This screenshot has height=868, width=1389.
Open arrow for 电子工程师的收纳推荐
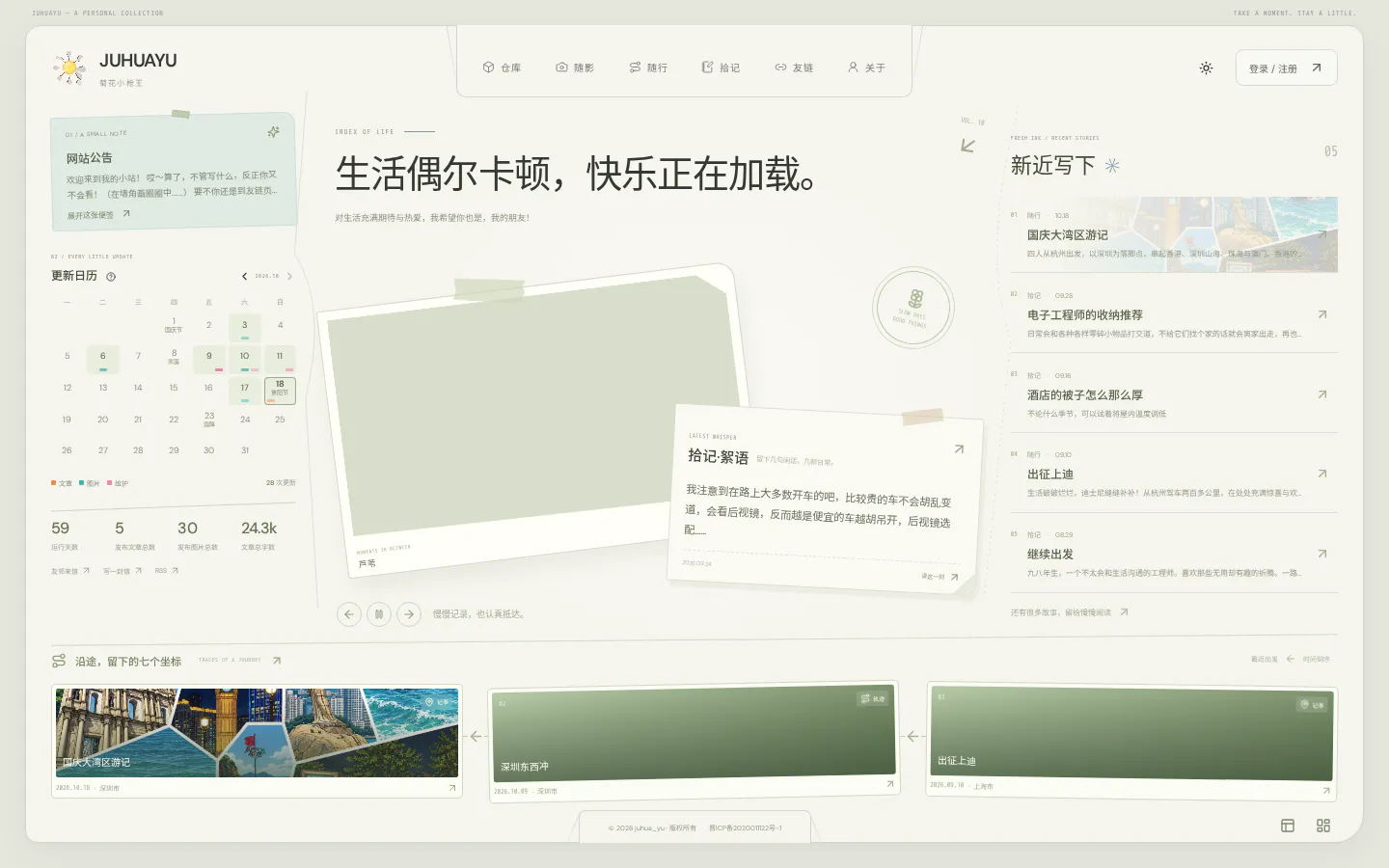[1322, 314]
